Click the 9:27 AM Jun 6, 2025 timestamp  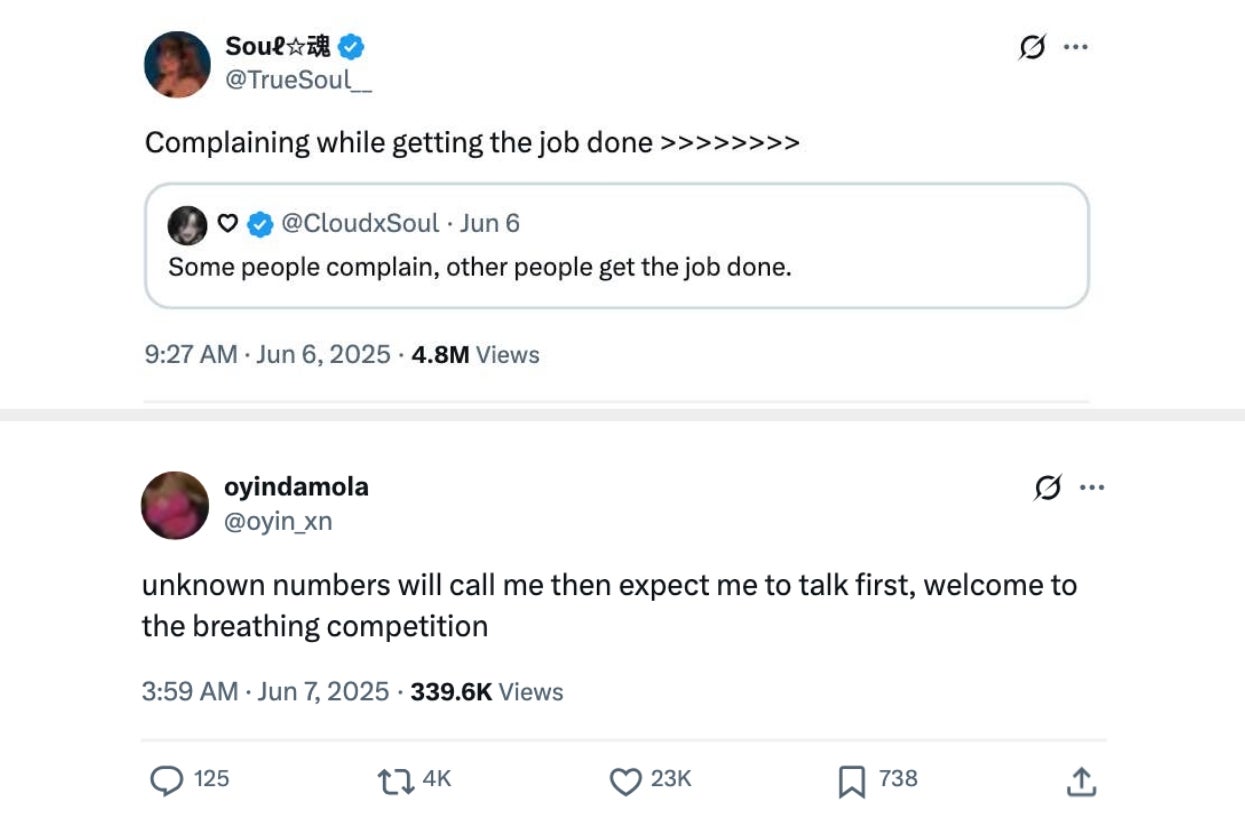pyautogui.click(x=267, y=355)
